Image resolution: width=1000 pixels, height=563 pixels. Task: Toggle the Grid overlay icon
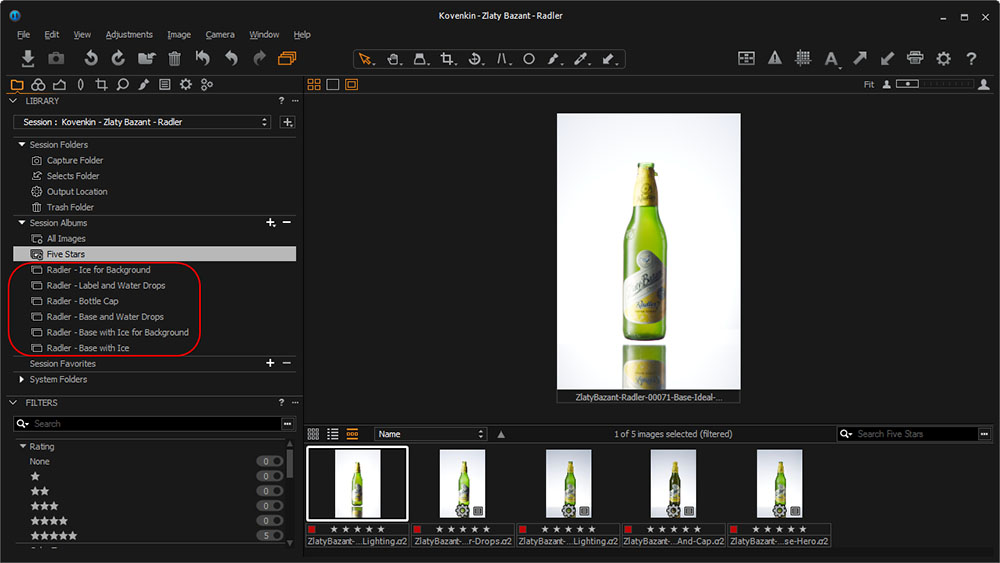(803, 59)
